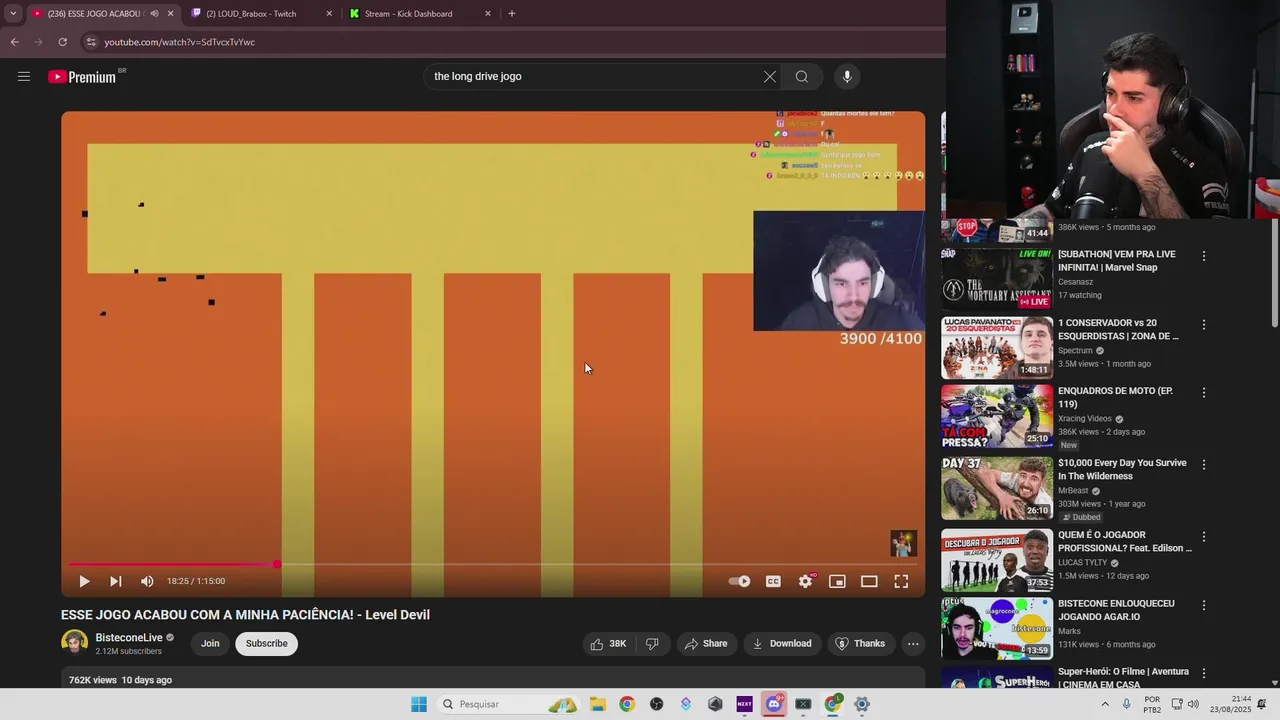
Task: Open the tab search dropdown arrow
Action: (x=12, y=14)
